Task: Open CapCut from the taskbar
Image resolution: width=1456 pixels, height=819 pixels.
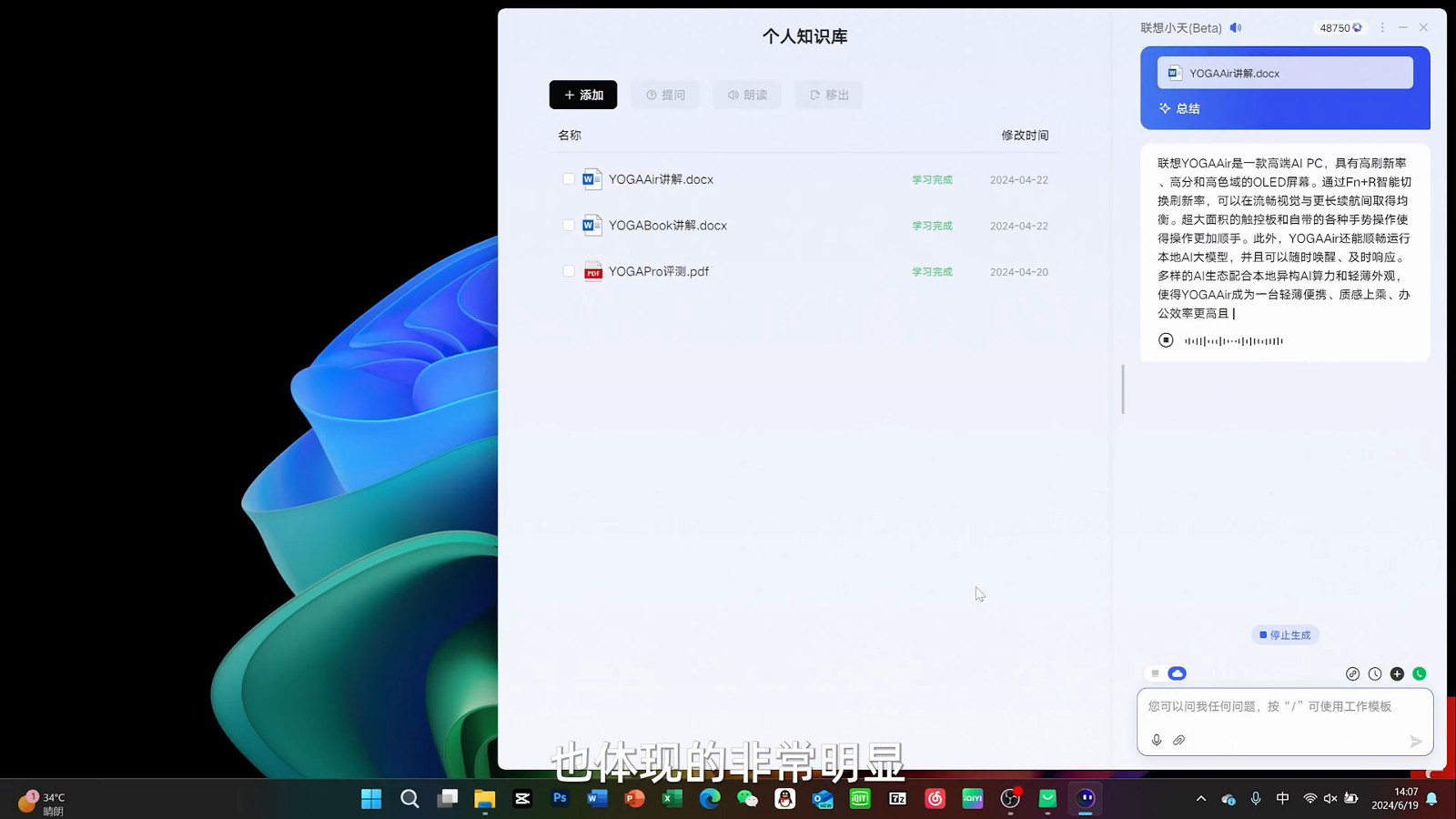Action: point(522,799)
